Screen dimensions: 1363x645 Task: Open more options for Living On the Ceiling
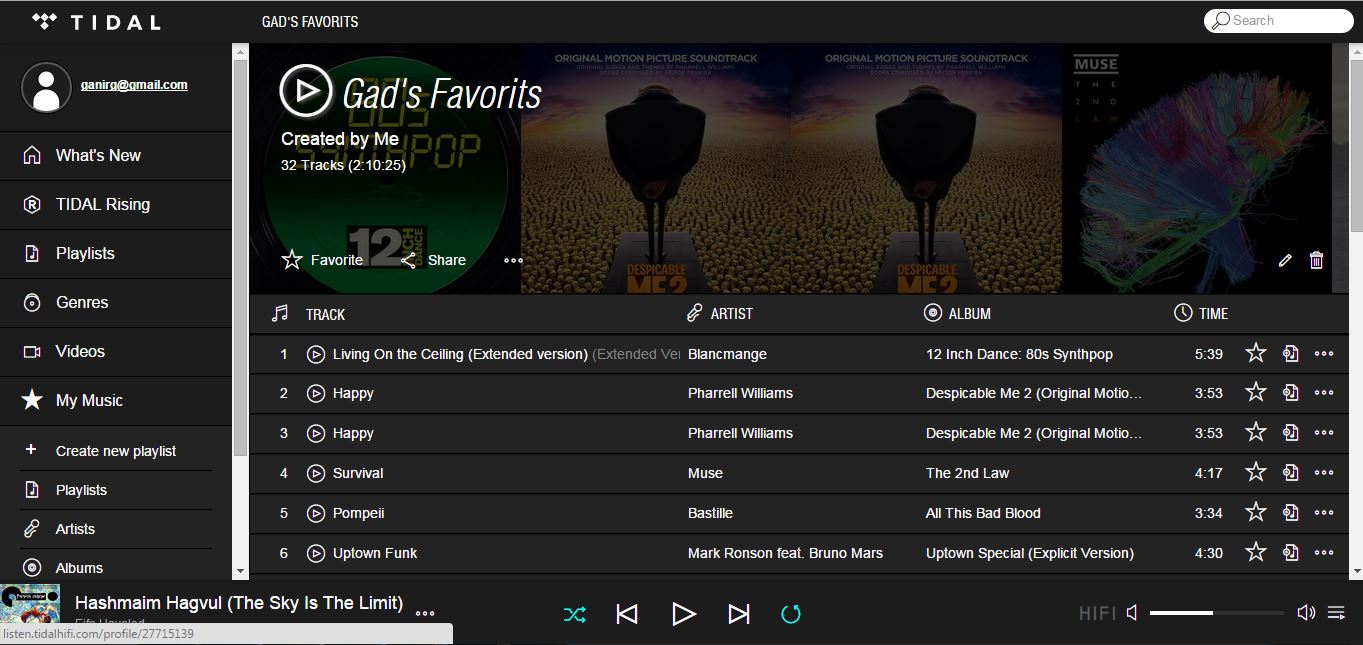(1324, 354)
